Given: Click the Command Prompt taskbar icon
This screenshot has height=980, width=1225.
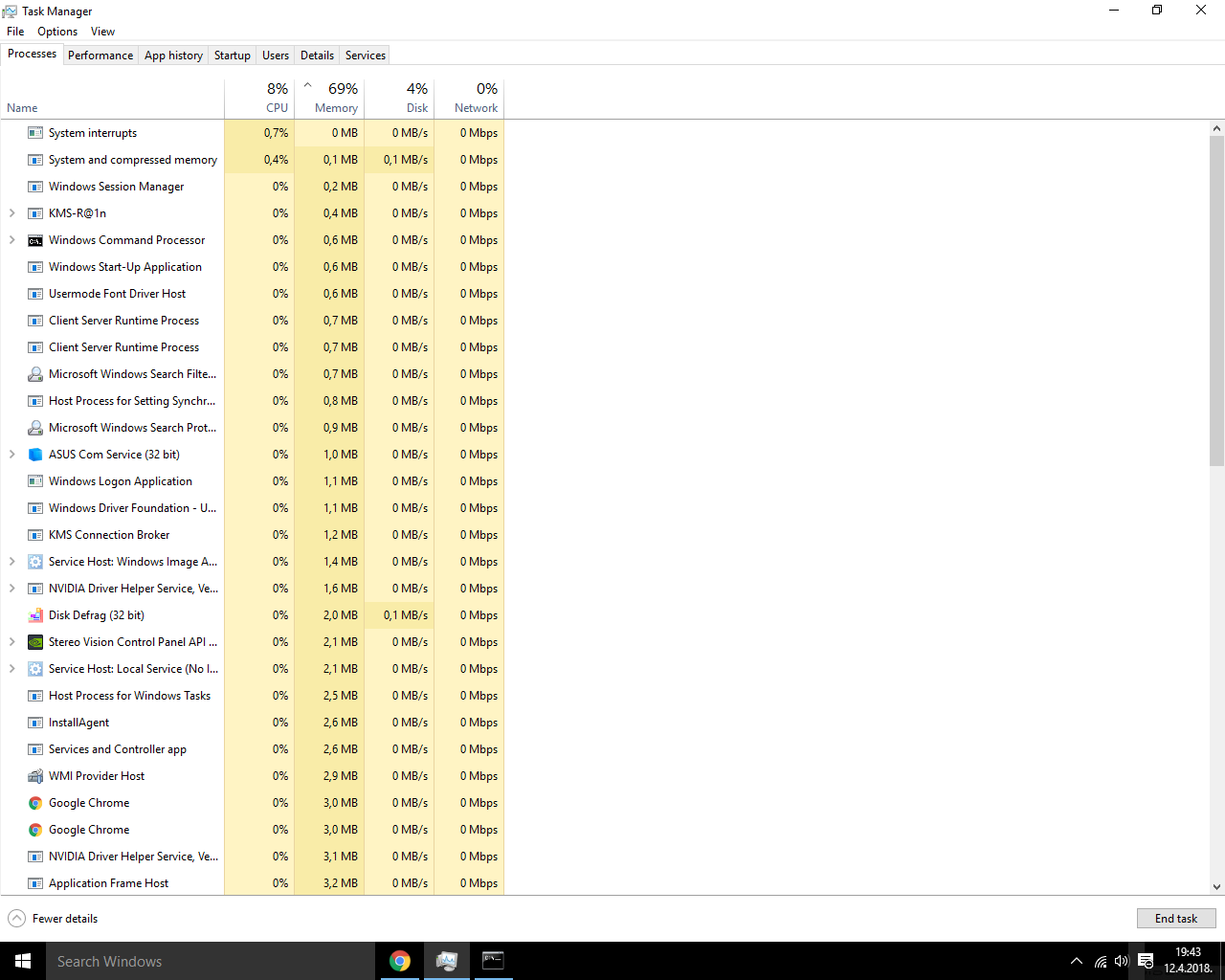Looking at the screenshot, I should coord(493,961).
